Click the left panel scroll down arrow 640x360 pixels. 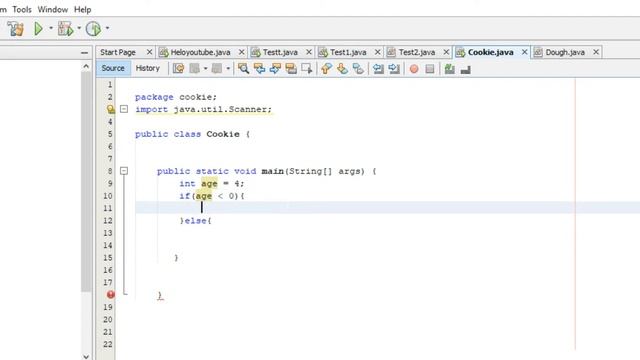click(x=86, y=356)
